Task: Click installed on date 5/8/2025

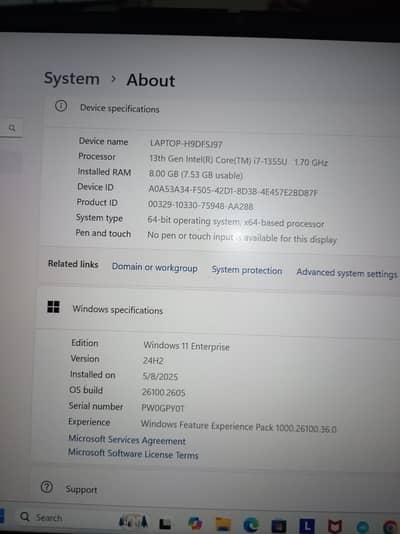Action: click(160, 376)
